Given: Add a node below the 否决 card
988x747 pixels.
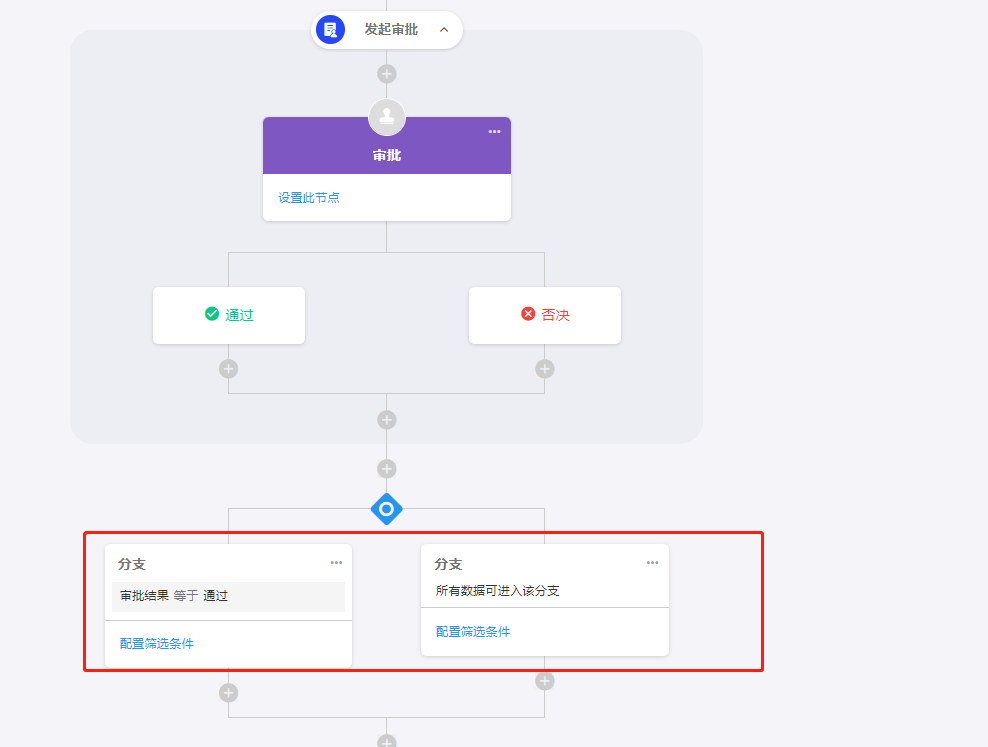Looking at the screenshot, I should coord(545,369).
